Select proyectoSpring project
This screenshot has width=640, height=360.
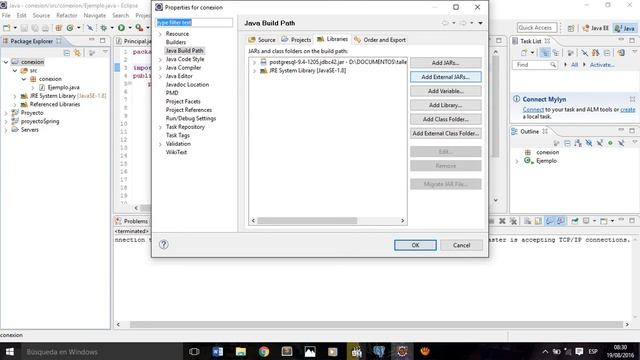[36, 121]
